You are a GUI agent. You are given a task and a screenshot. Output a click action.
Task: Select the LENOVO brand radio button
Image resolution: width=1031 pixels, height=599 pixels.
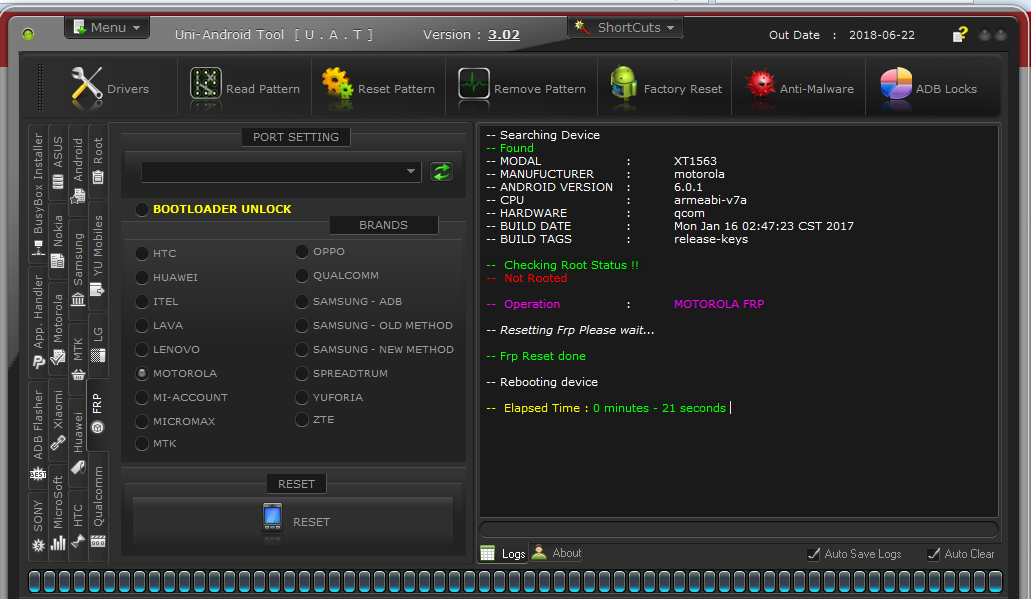pyautogui.click(x=141, y=349)
